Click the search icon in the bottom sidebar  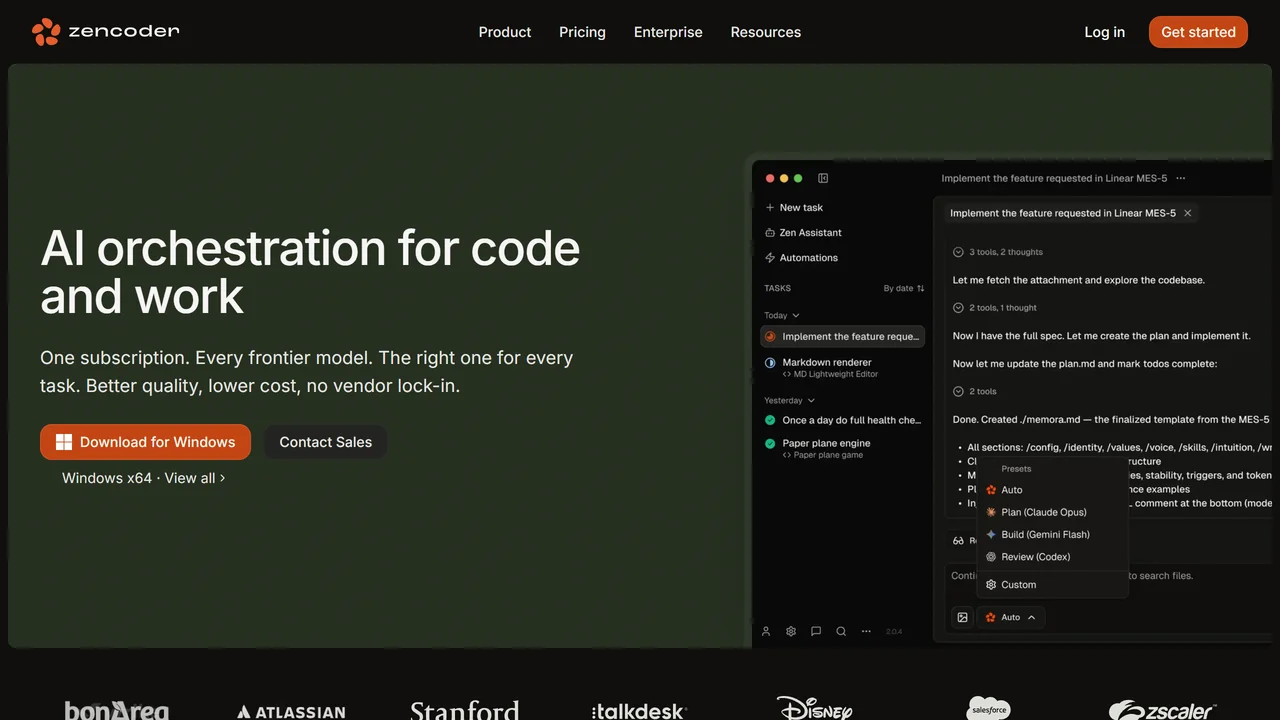coord(841,631)
